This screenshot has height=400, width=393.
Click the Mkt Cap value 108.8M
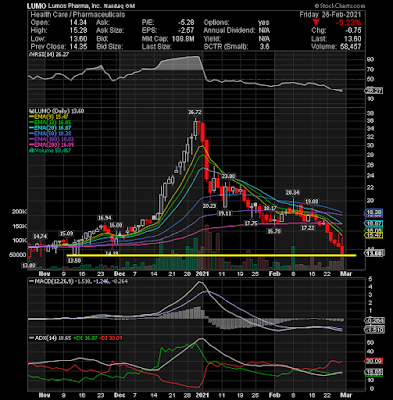click(183, 39)
